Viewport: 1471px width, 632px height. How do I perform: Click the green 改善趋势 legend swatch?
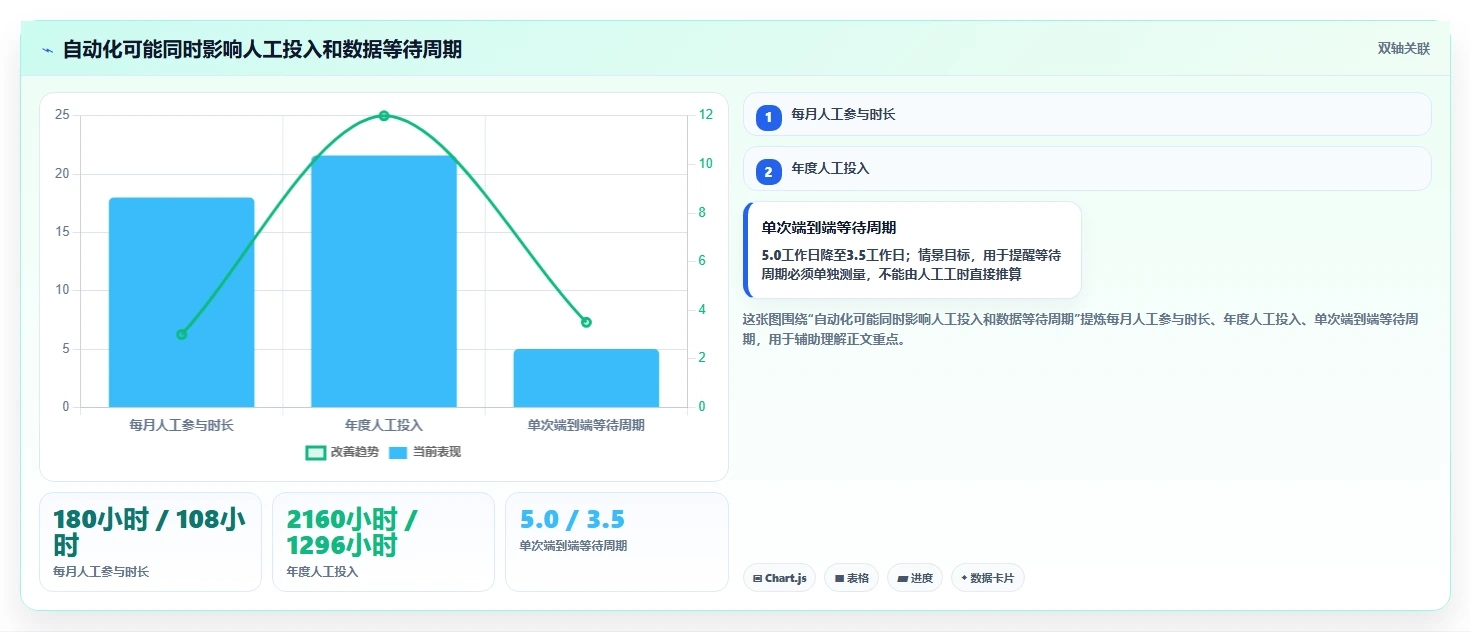[x=315, y=453]
